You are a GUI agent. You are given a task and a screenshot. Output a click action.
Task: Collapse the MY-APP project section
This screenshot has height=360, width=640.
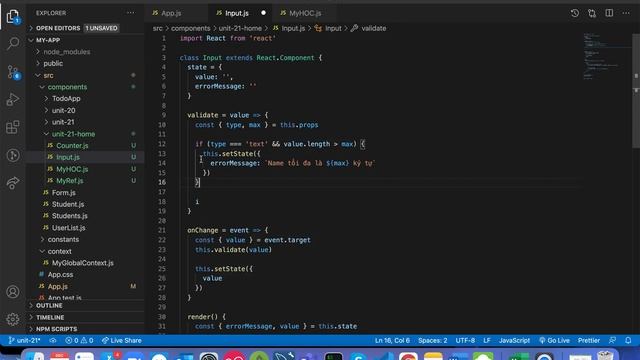pyautogui.click(x=86, y=40)
